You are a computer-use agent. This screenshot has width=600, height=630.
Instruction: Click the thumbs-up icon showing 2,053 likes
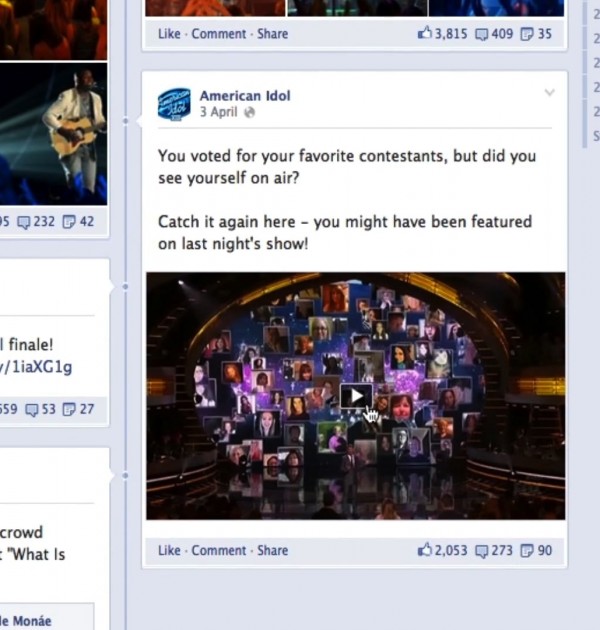tap(425, 550)
